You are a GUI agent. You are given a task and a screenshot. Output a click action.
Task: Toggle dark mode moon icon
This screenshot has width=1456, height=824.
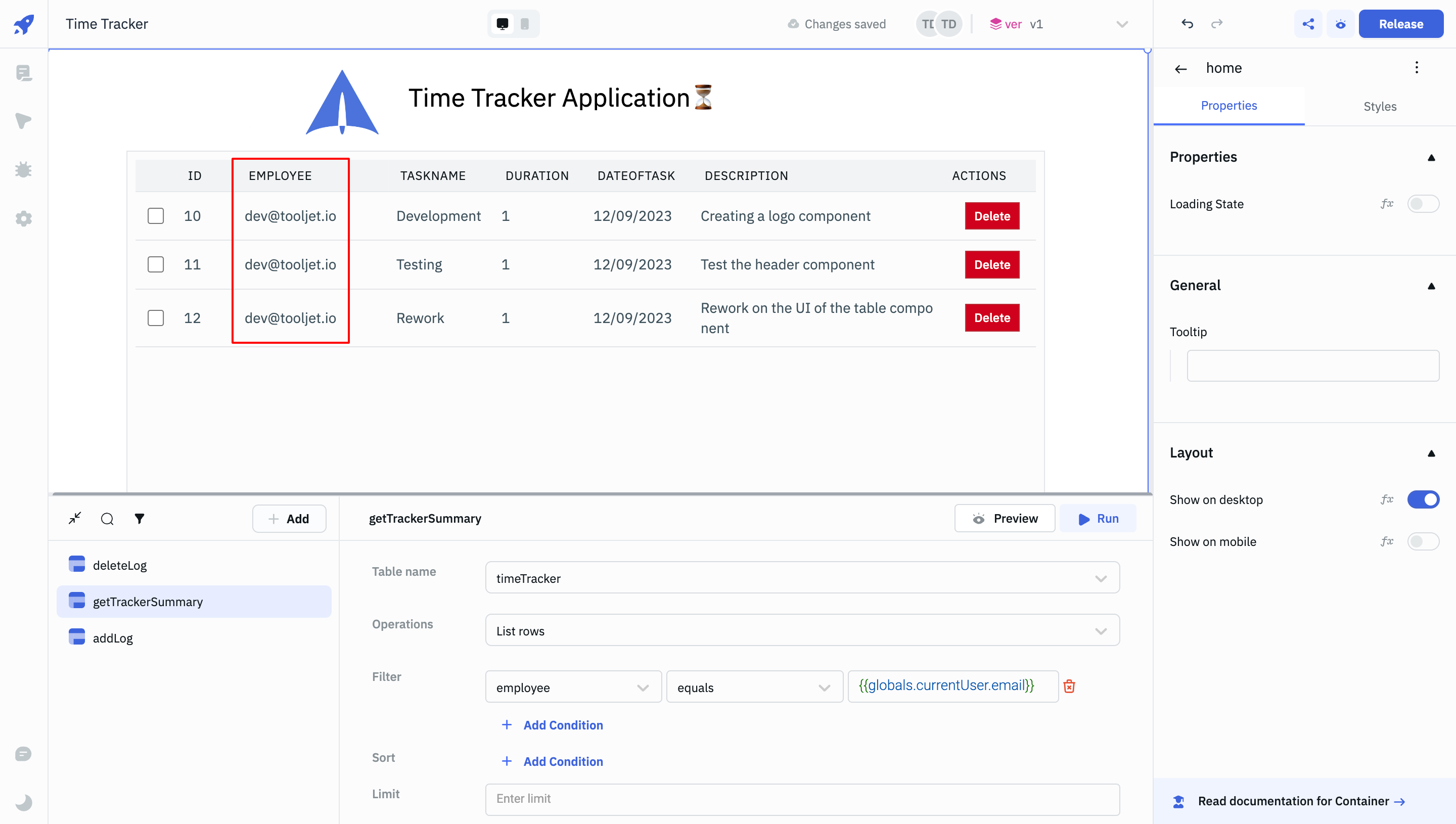[x=23, y=802]
